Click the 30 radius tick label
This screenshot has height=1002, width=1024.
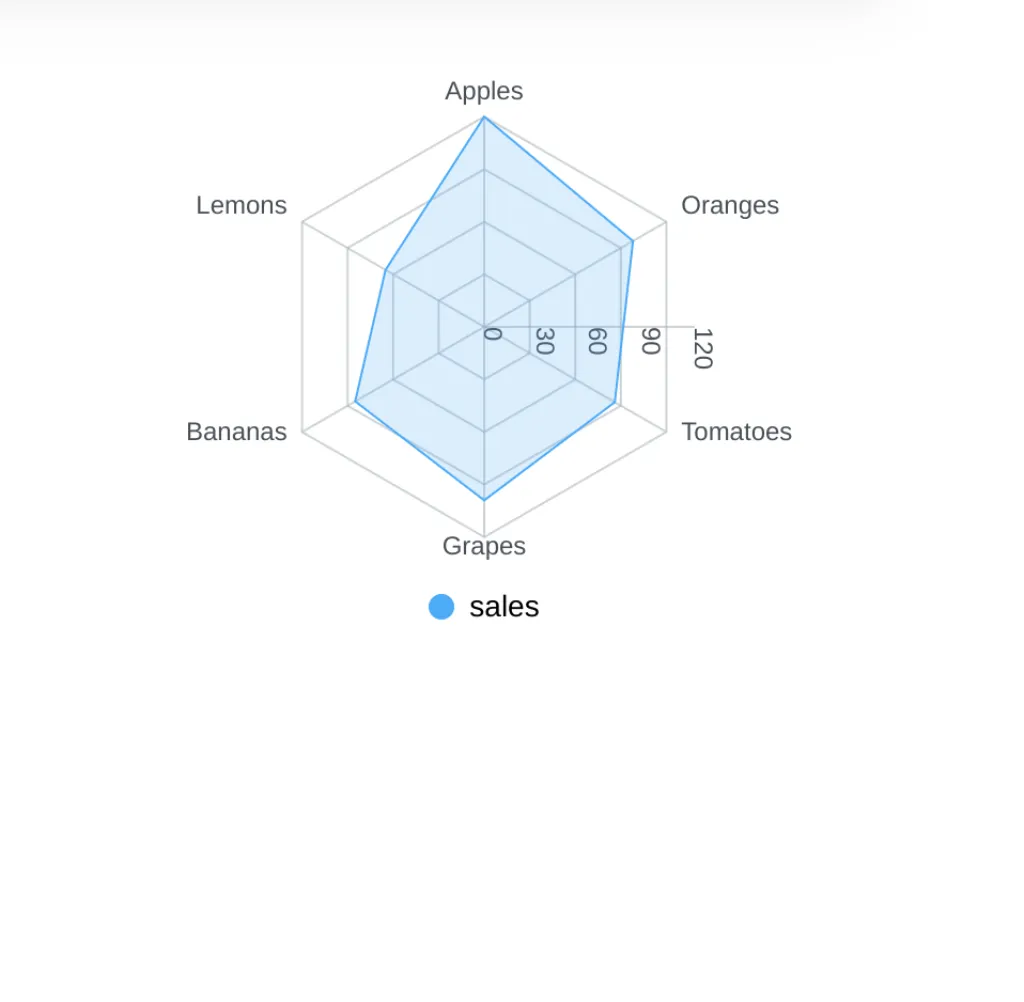(x=544, y=341)
